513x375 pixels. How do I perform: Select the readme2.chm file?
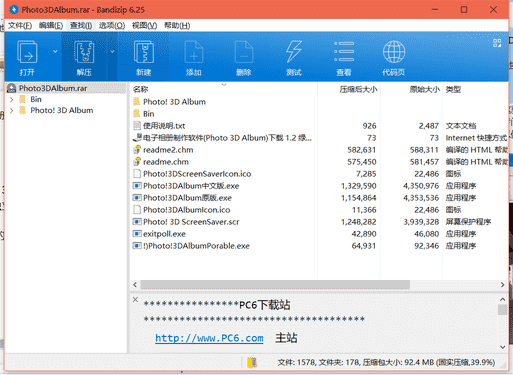168,150
